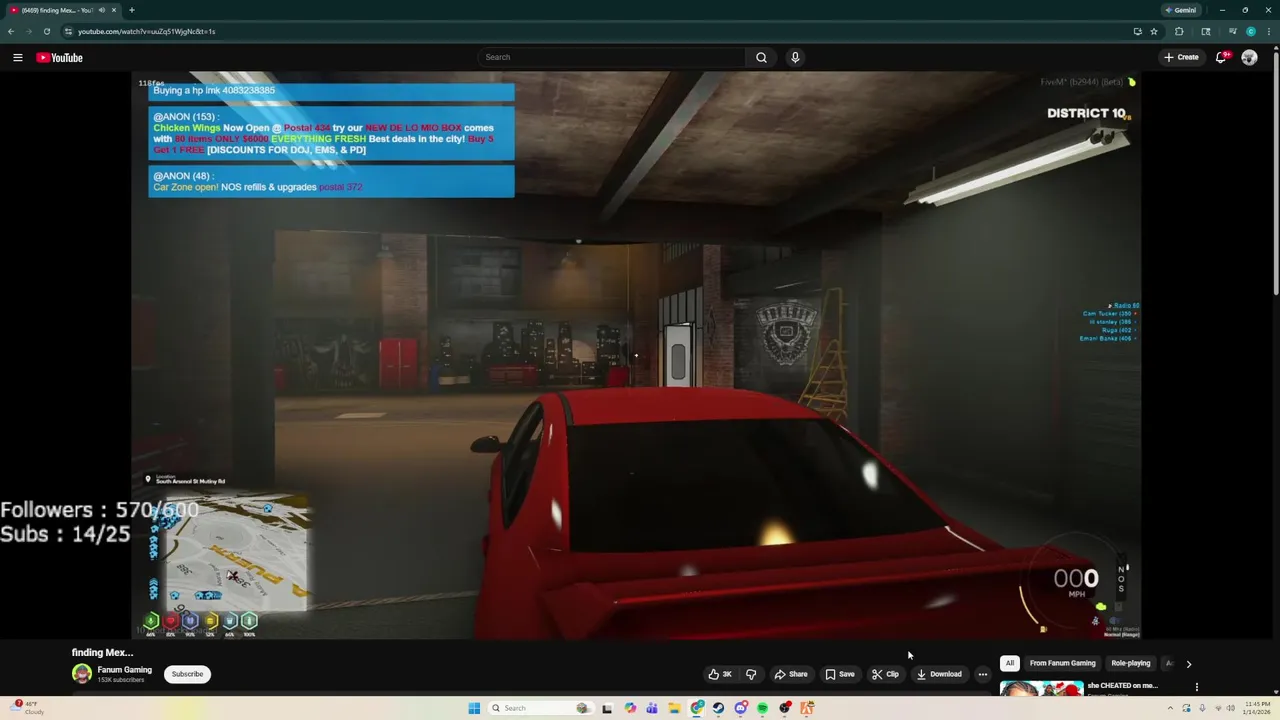Subscribe to Fanum Gaming

pyautogui.click(x=187, y=674)
